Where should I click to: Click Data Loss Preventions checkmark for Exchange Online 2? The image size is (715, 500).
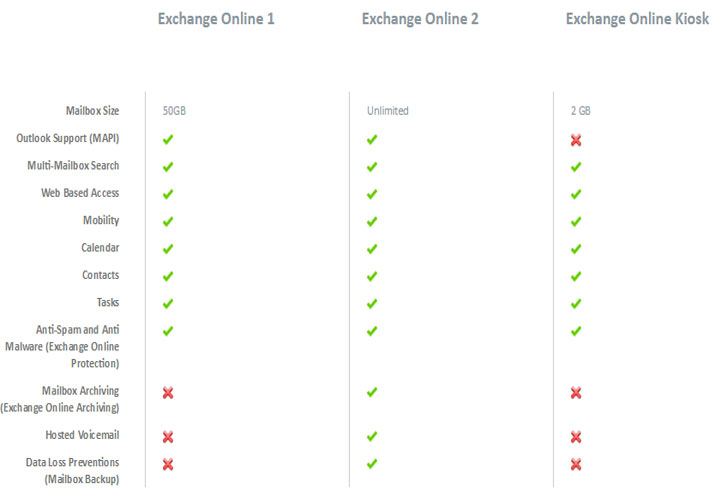coord(372,464)
